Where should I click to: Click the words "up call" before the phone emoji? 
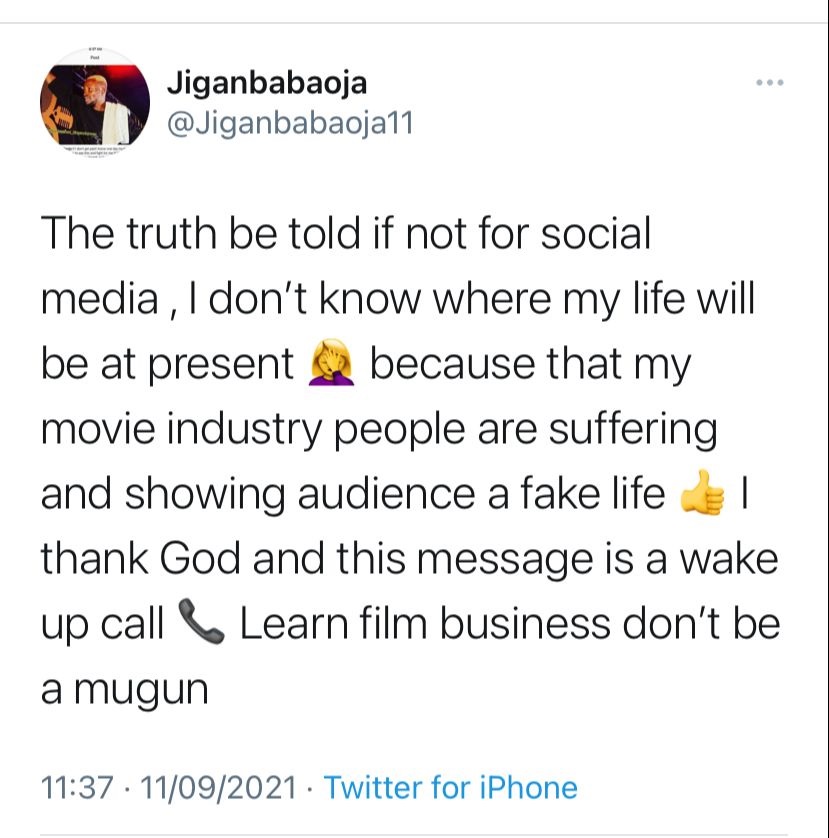(102, 625)
